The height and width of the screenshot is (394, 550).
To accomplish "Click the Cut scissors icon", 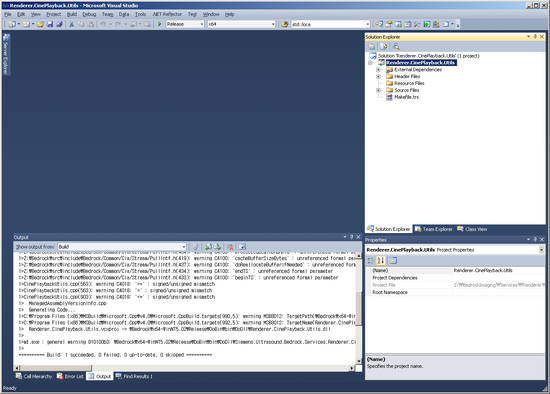I will [72, 24].
